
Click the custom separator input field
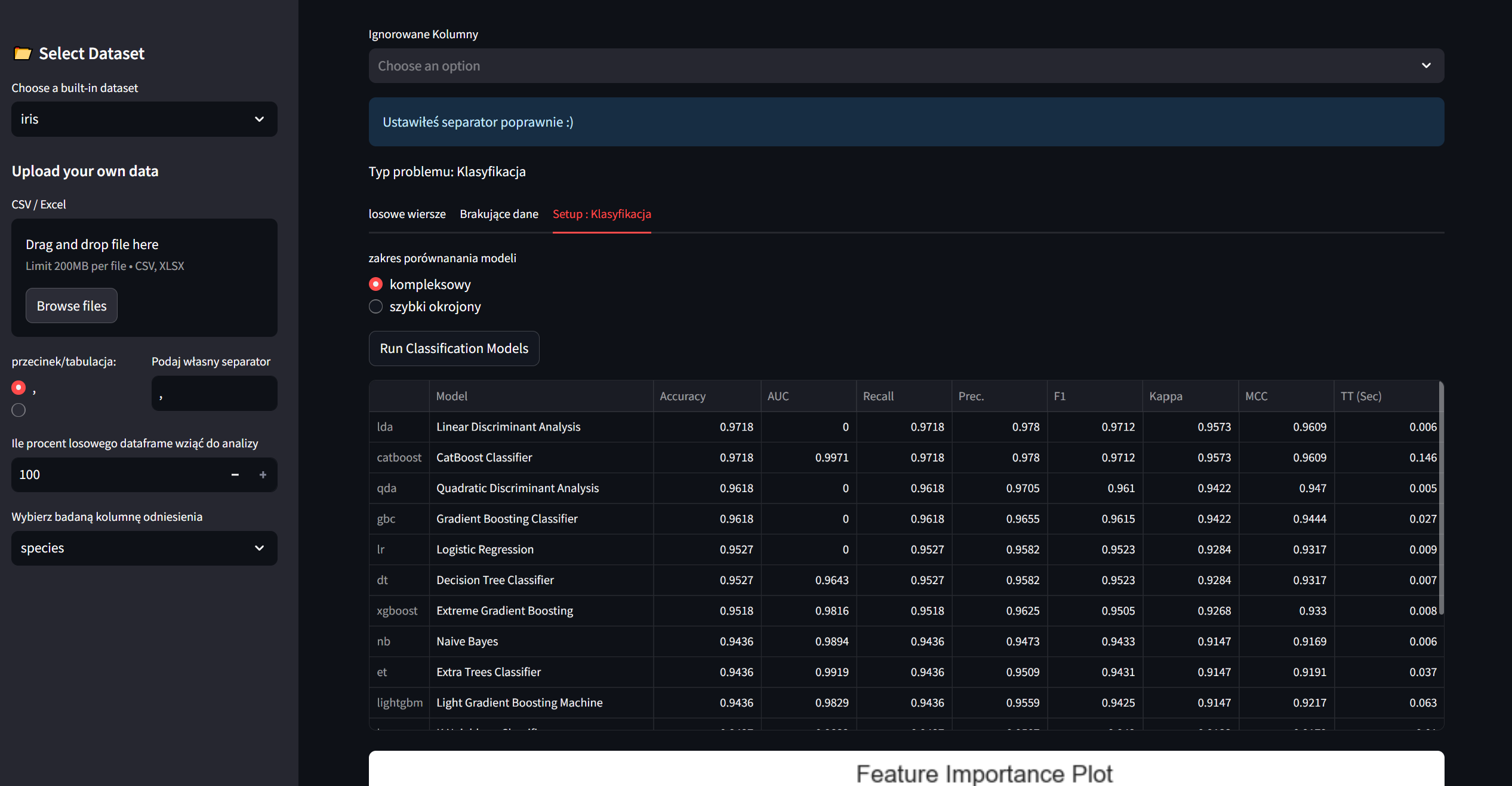click(x=214, y=394)
